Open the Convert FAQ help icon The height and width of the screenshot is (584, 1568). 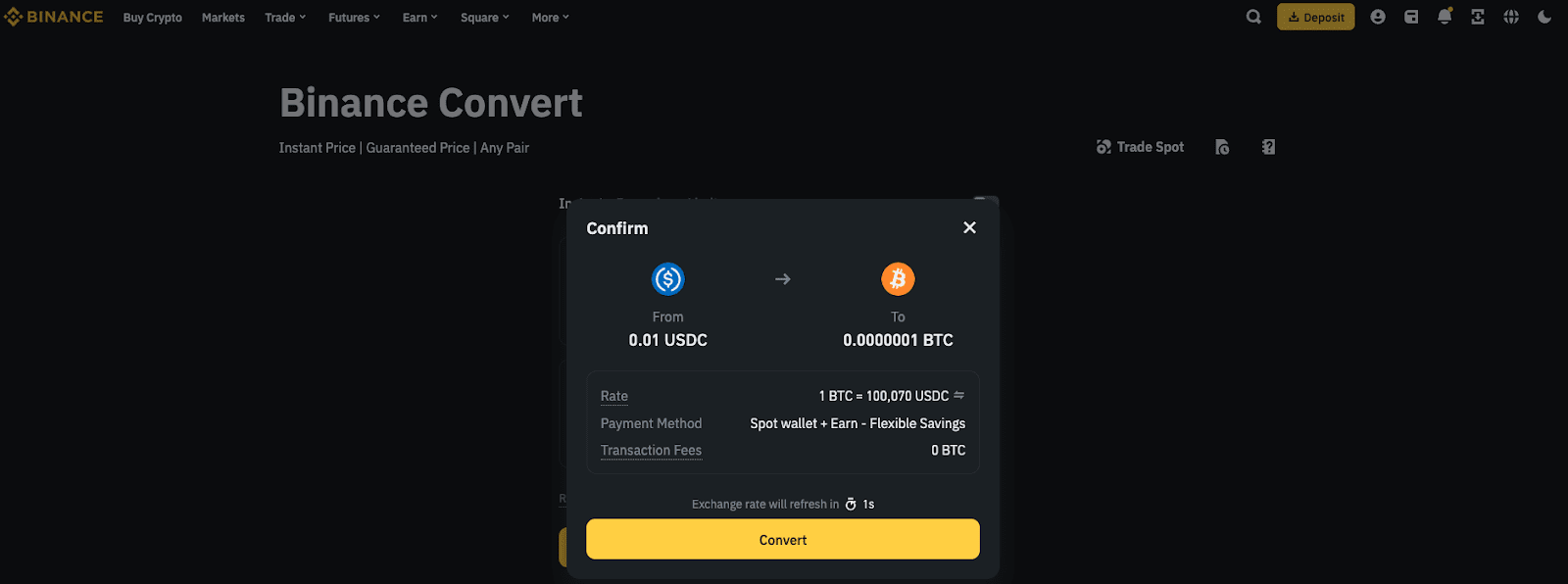pyautogui.click(x=1268, y=147)
